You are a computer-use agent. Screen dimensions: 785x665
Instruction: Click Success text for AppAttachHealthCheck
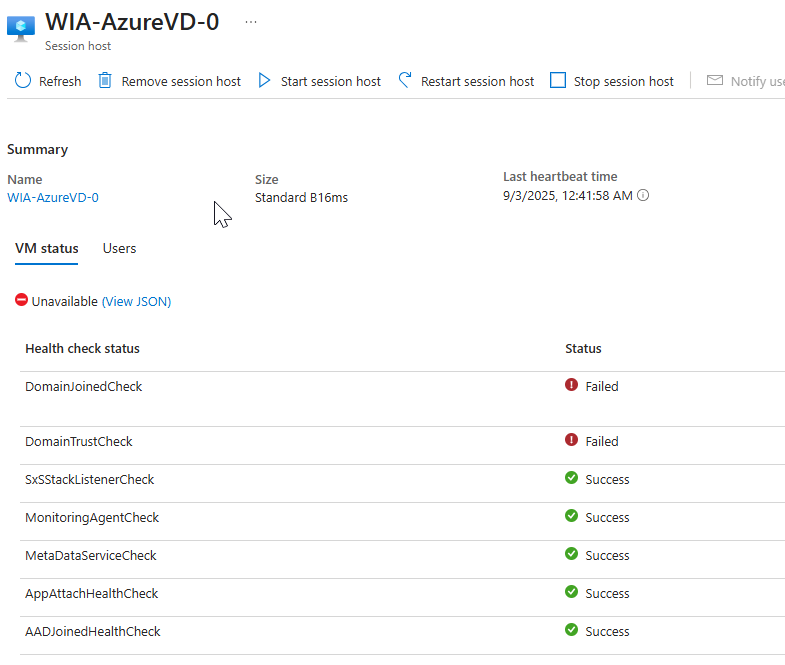(607, 594)
